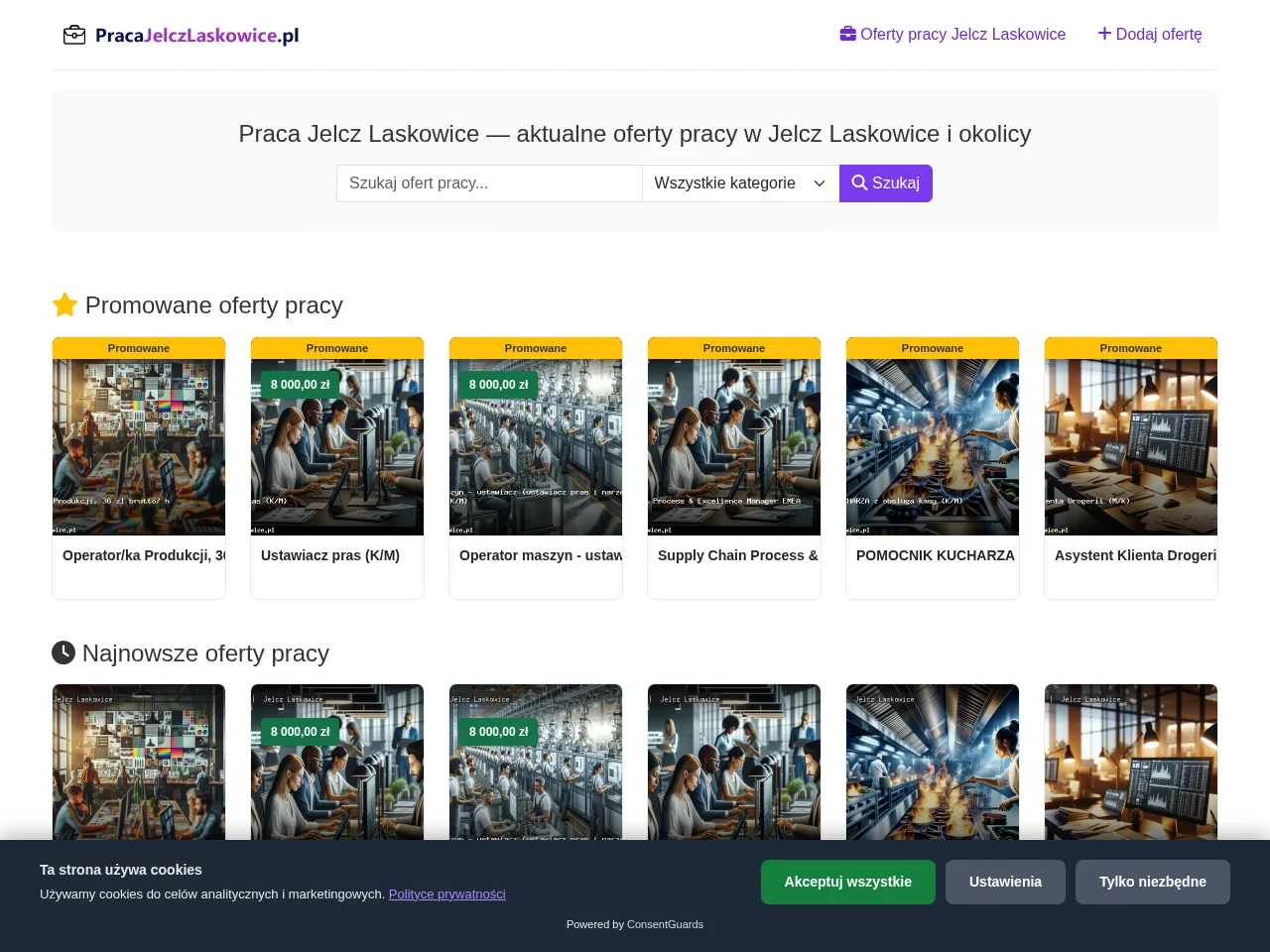1270x952 pixels.
Task: Click Dodaj ofertę link
Action: 1150,34
